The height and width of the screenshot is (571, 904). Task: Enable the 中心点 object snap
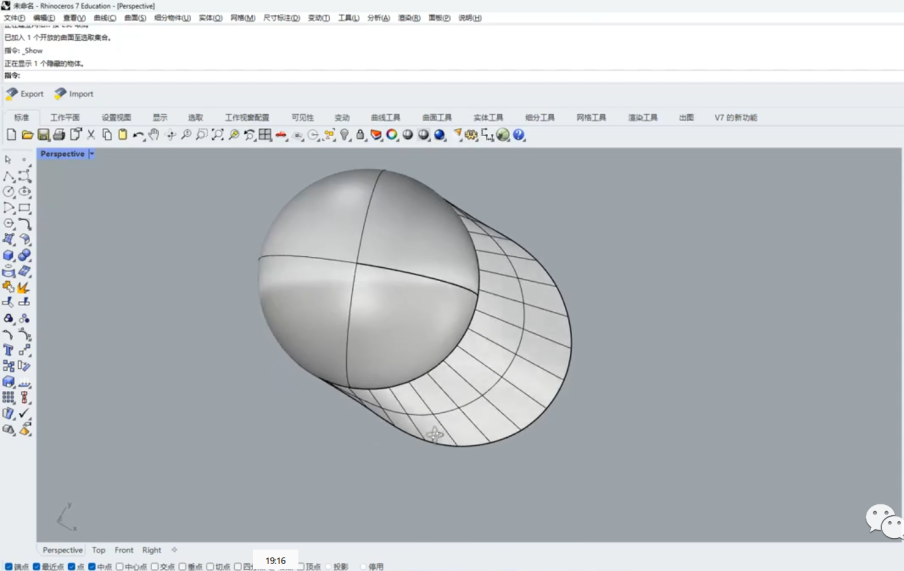coord(120,567)
